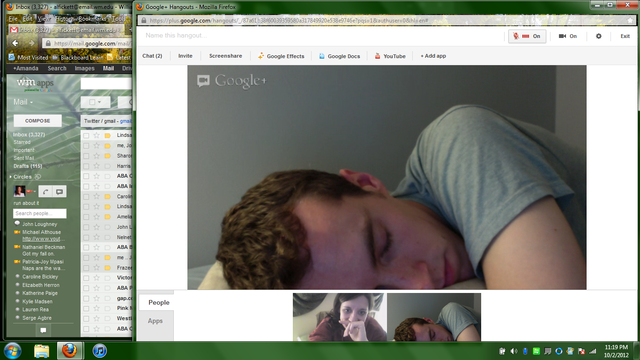Image resolution: width=640 pixels, height=360 pixels.
Task: Check the checkbox for the Victor email
Action: (86, 278)
